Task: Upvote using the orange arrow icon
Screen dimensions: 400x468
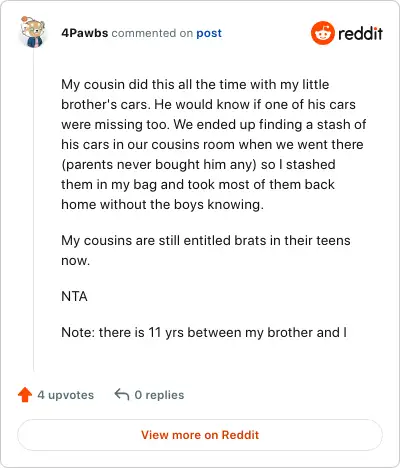Action: point(25,395)
